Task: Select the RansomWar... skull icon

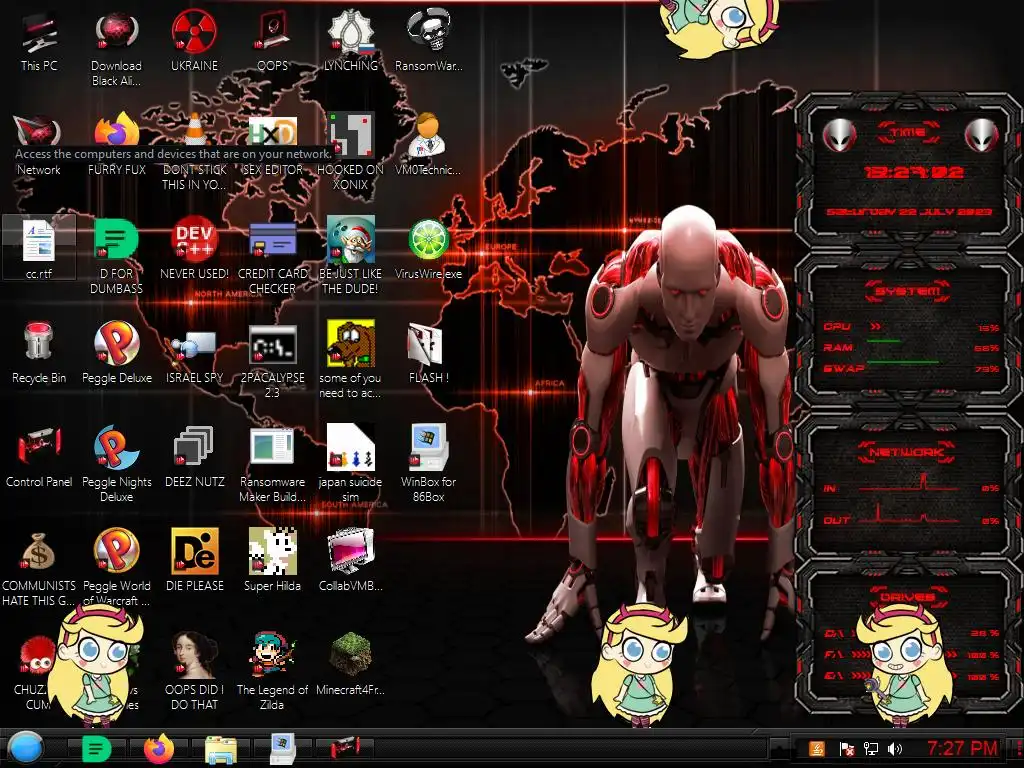Action: click(428, 42)
